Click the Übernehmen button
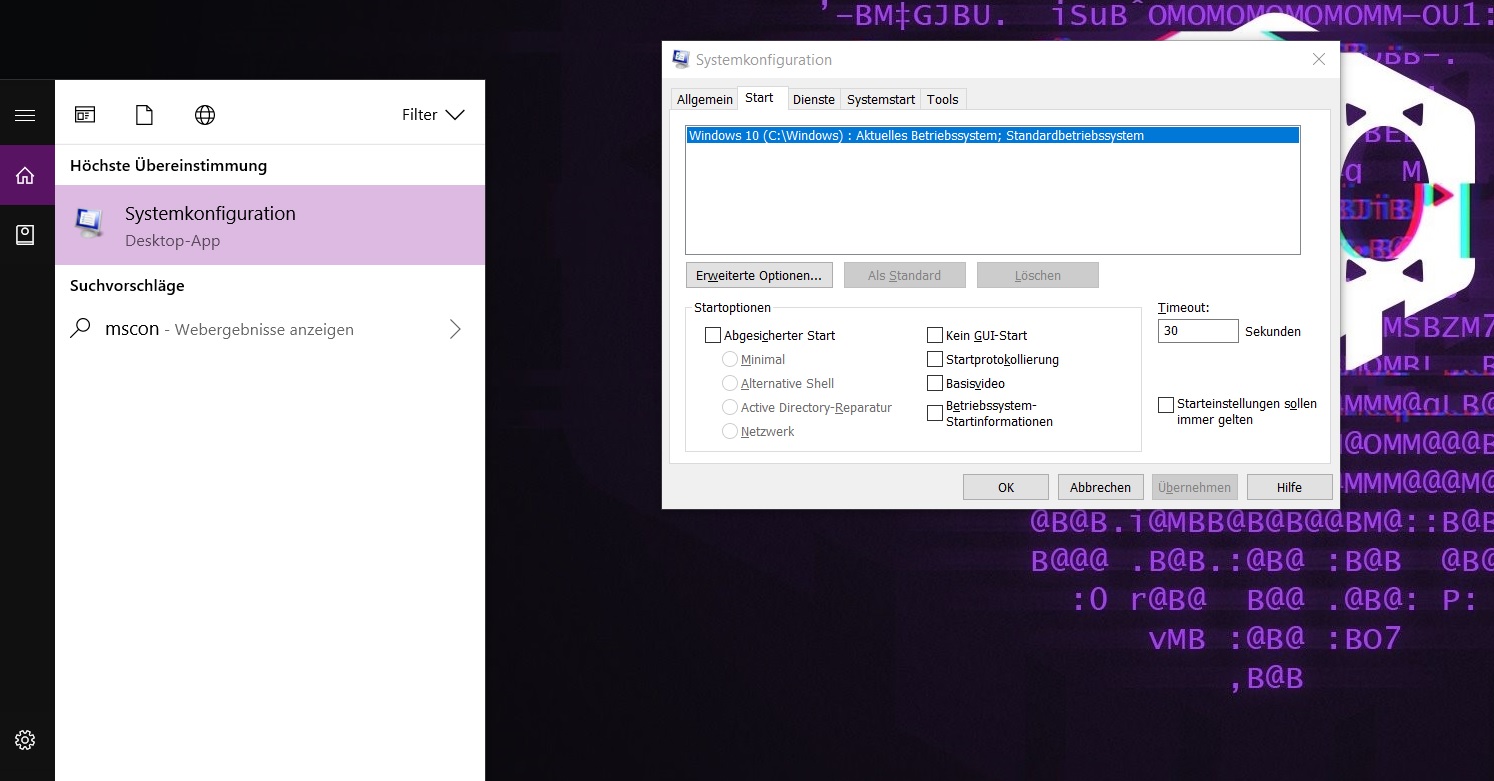The width and height of the screenshot is (1494, 781). (x=1194, y=487)
